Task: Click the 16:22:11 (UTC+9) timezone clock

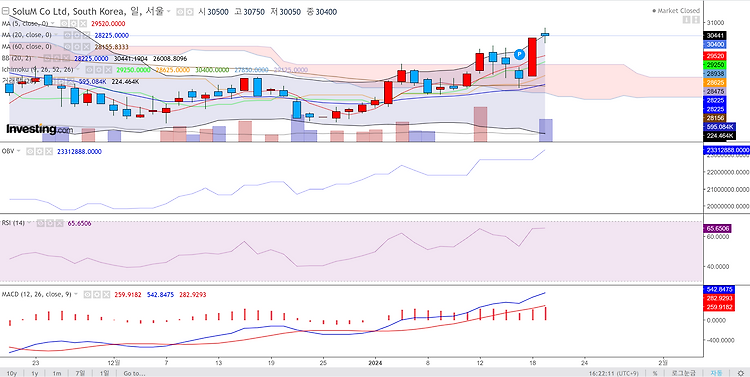Action: [x=614, y=373]
